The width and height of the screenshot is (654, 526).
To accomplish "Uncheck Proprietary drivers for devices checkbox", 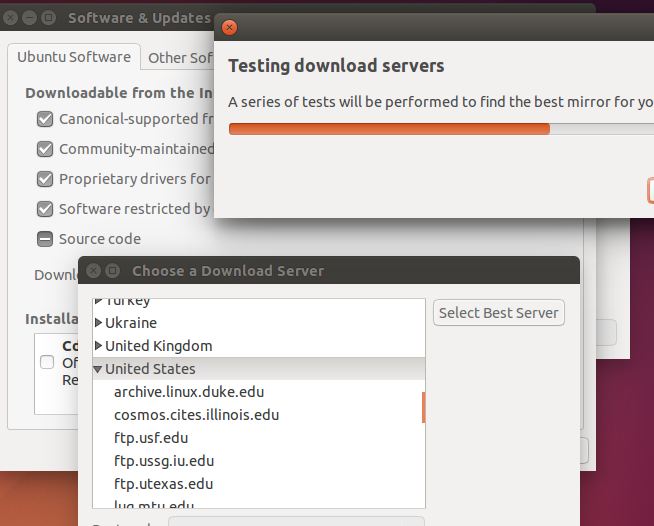I will 45,179.
